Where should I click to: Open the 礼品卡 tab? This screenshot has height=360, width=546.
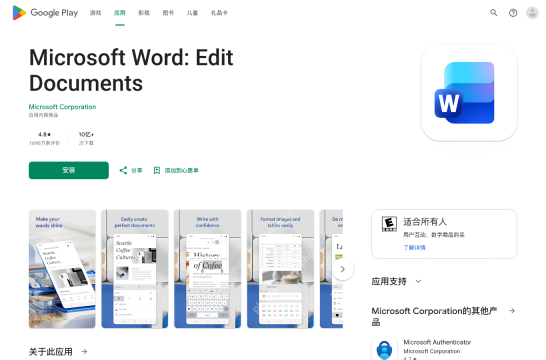coord(219,13)
